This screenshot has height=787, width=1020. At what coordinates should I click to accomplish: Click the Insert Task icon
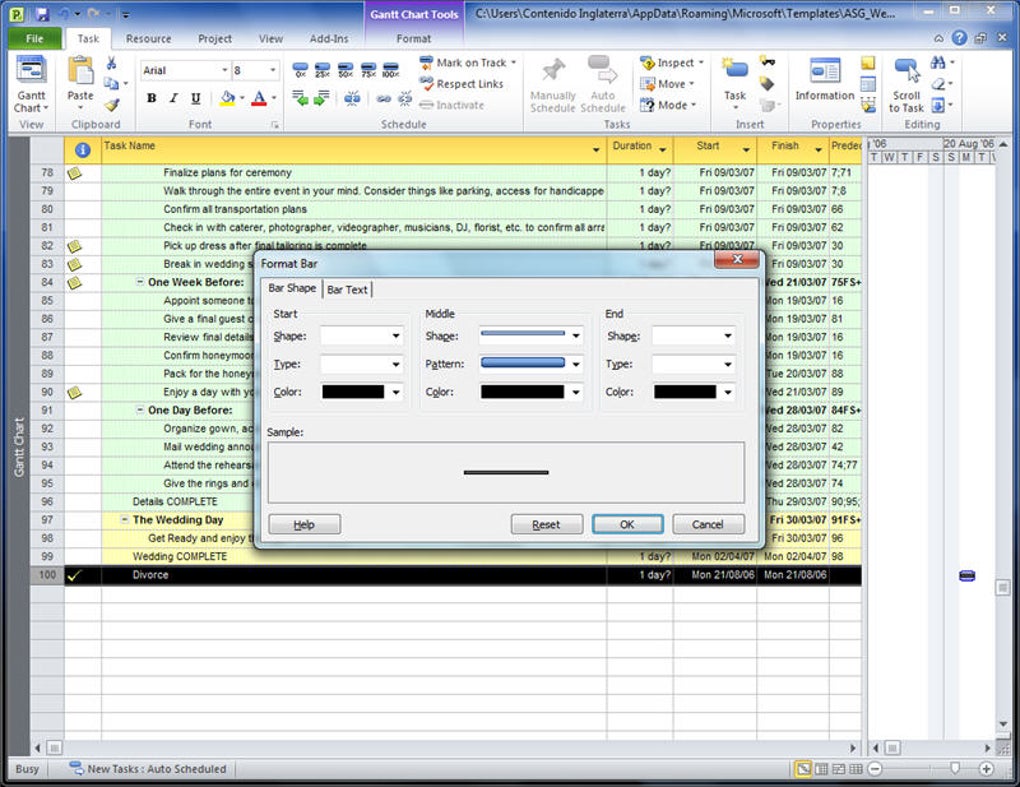pyautogui.click(x=735, y=70)
